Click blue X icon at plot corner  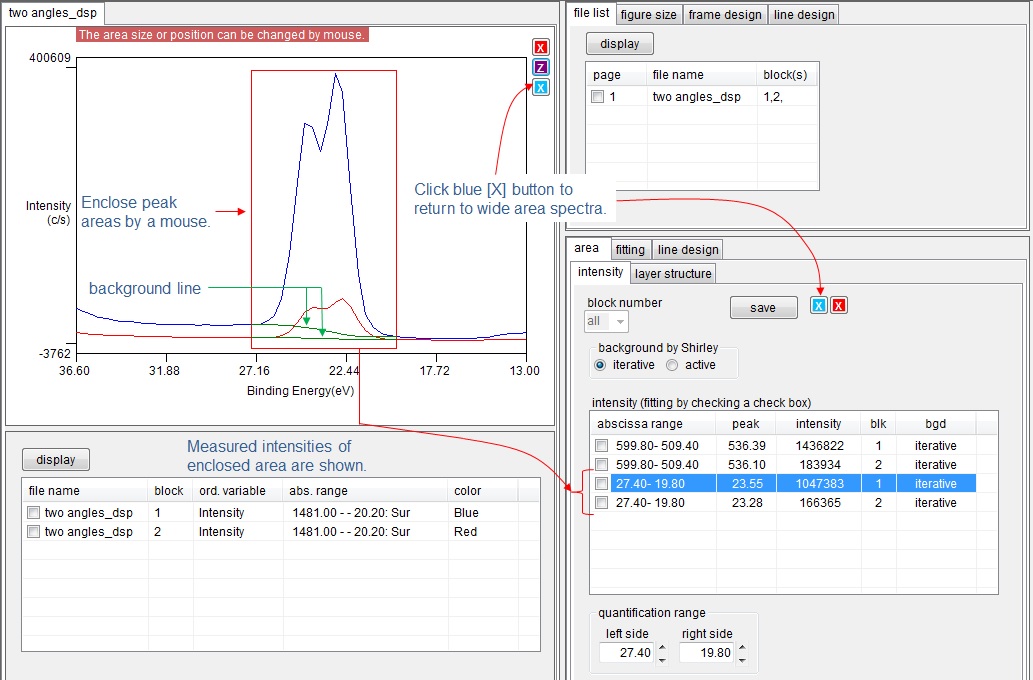(x=541, y=88)
